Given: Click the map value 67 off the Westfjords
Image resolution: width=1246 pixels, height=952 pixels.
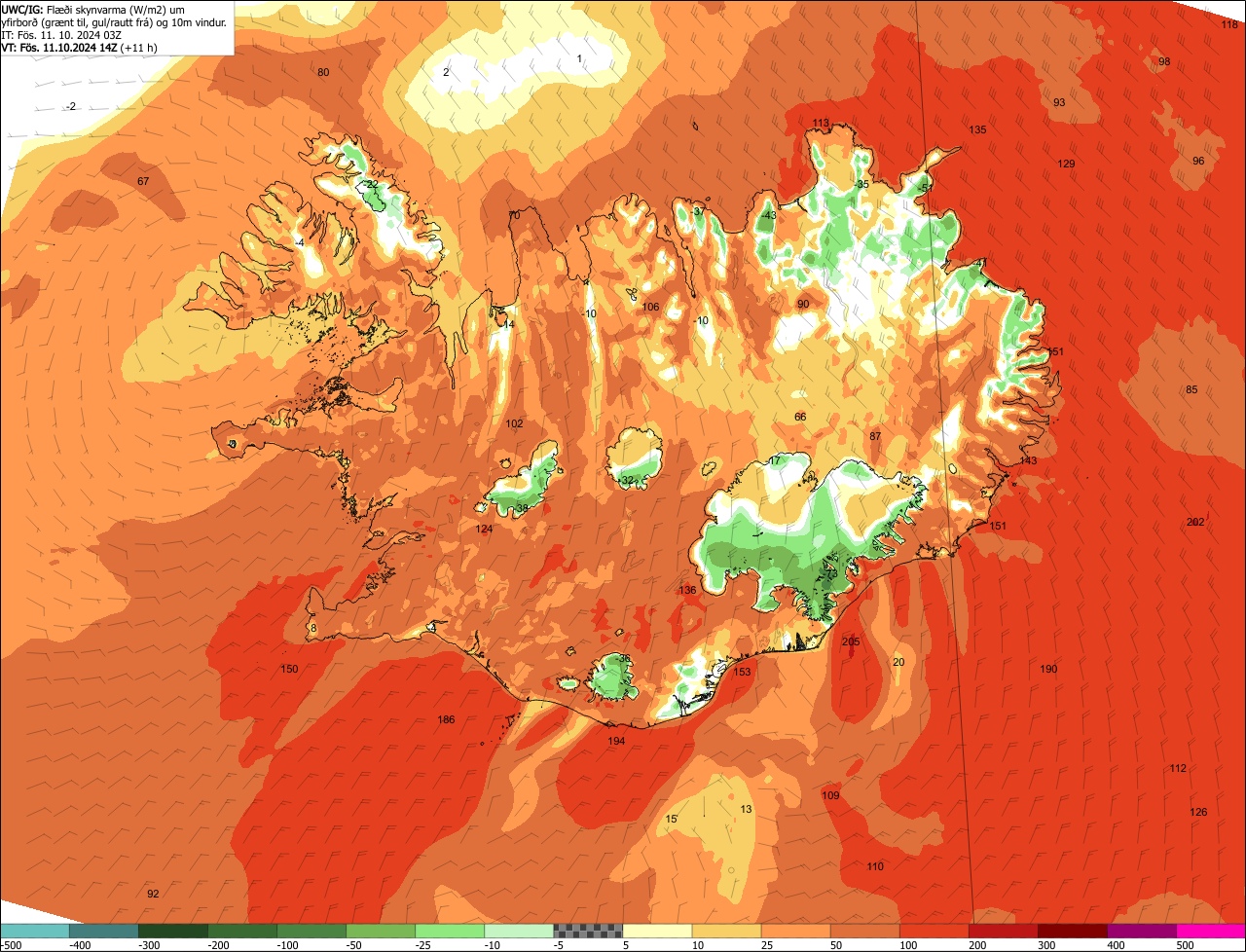Looking at the screenshot, I should (x=143, y=181).
